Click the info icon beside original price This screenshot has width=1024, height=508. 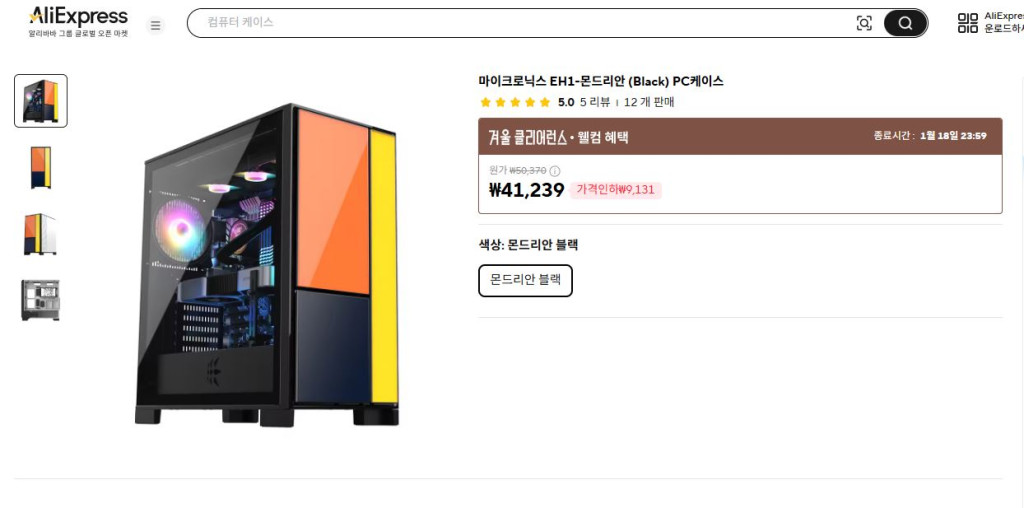tap(555, 171)
